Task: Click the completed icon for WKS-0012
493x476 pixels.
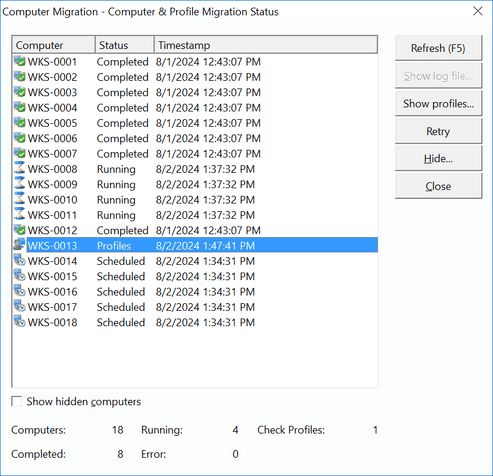Action: [x=20, y=230]
